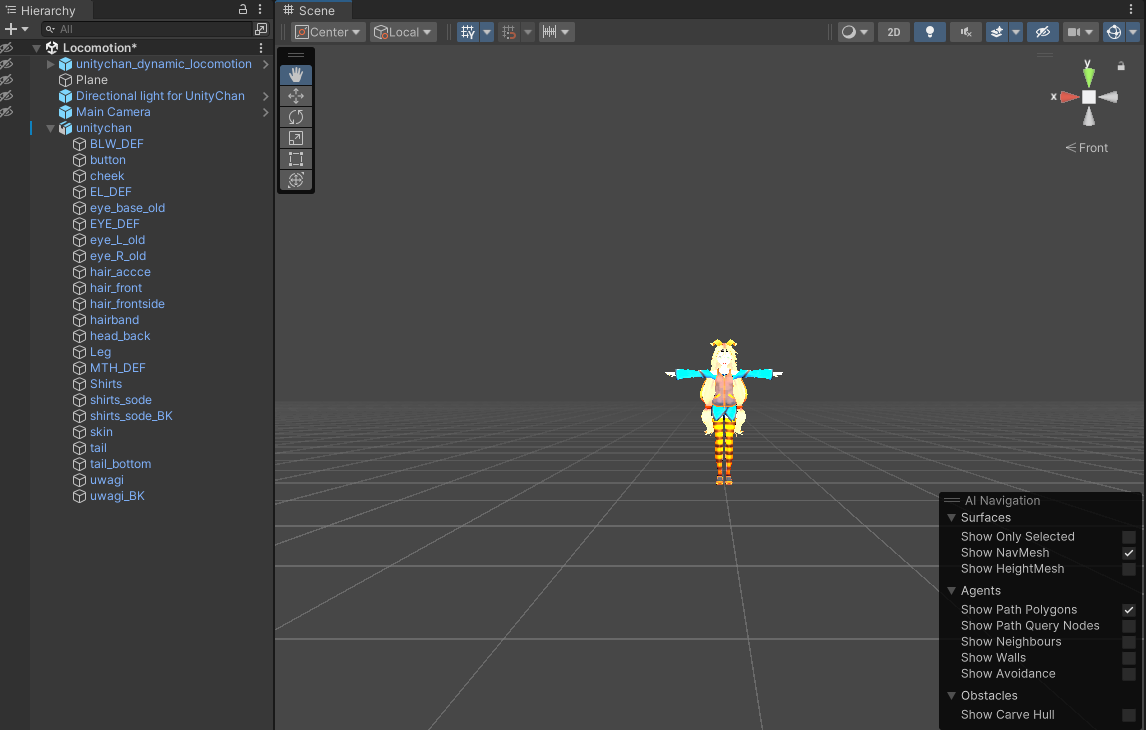This screenshot has height=730, width=1146.
Task: Open the Hierarchy panel options menu
Action: click(260, 9)
